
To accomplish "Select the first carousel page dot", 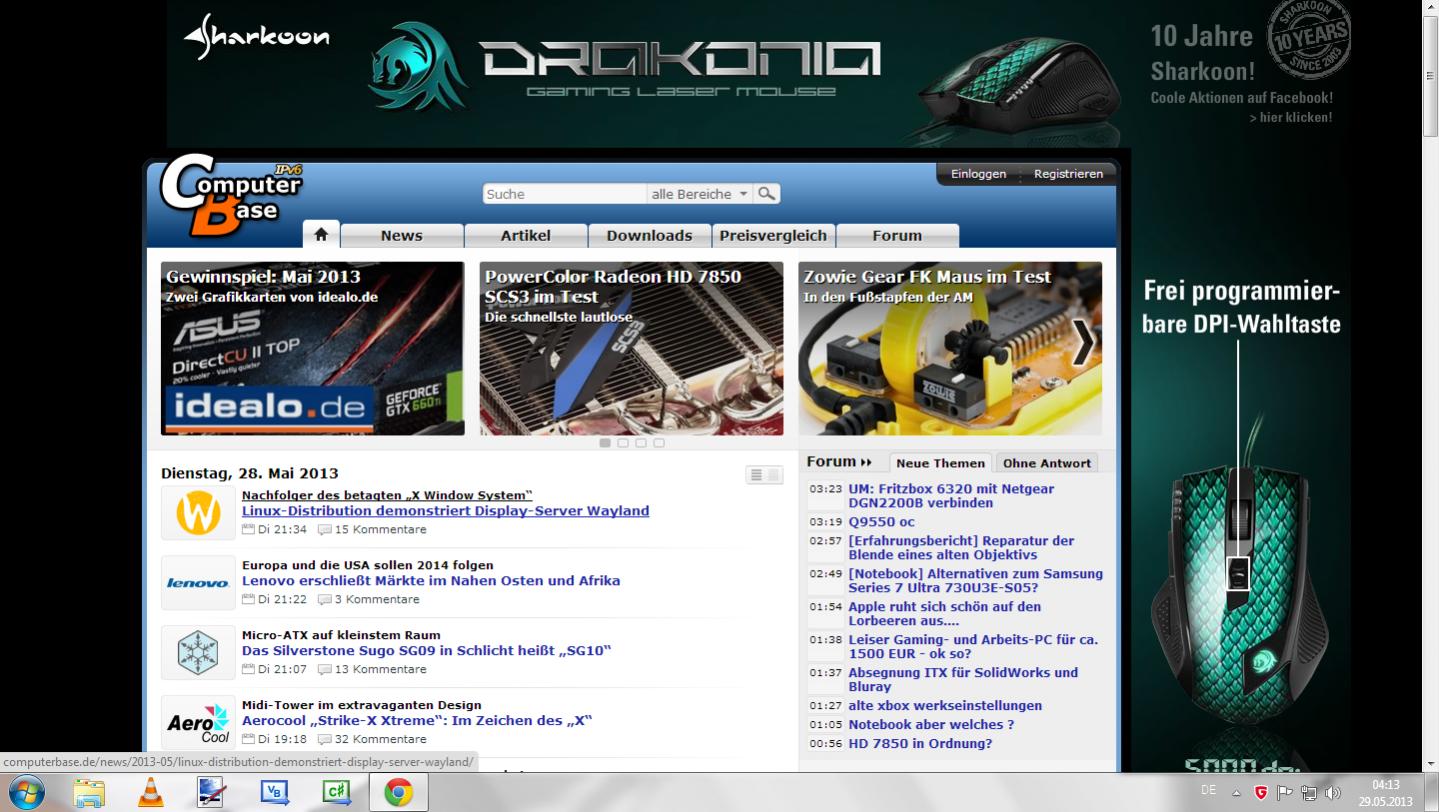I will click(x=605, y=442).
